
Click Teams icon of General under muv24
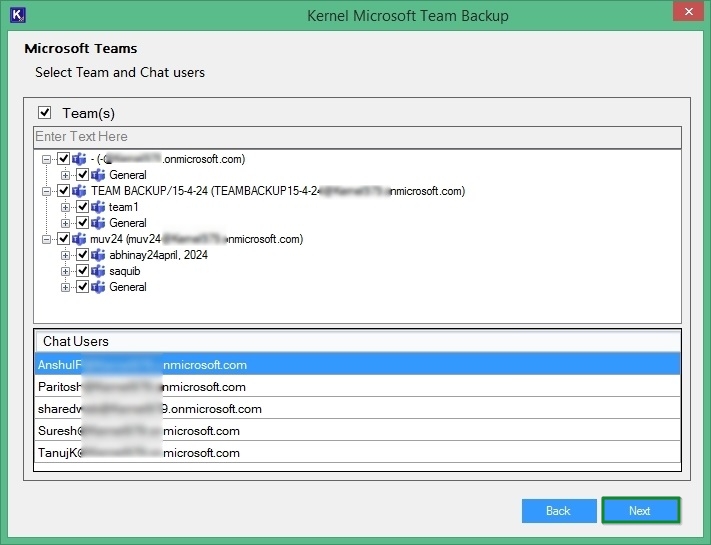[x=98, y=287]
